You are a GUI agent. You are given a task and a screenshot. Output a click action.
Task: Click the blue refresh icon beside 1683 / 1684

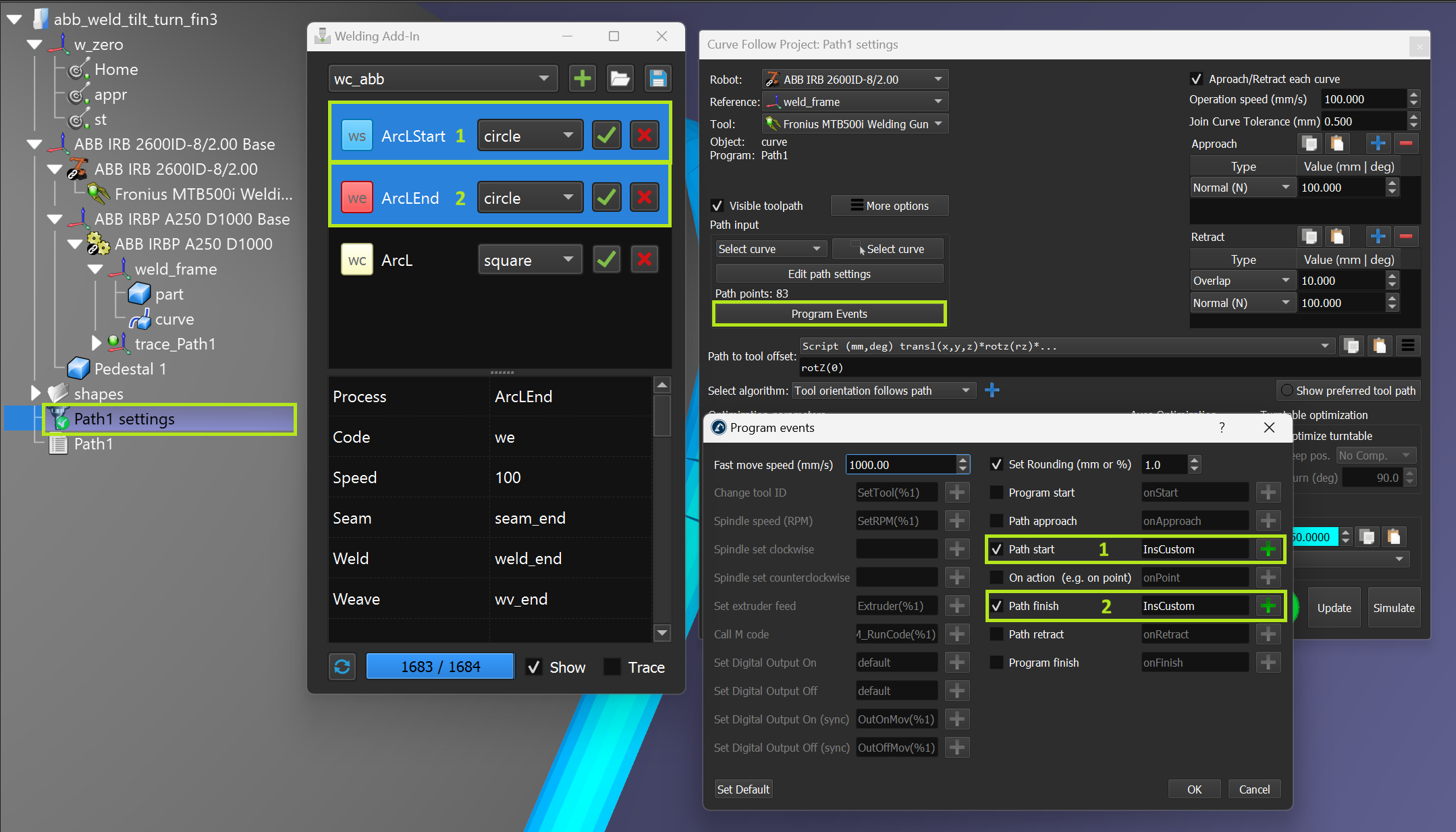coord(342,667)
